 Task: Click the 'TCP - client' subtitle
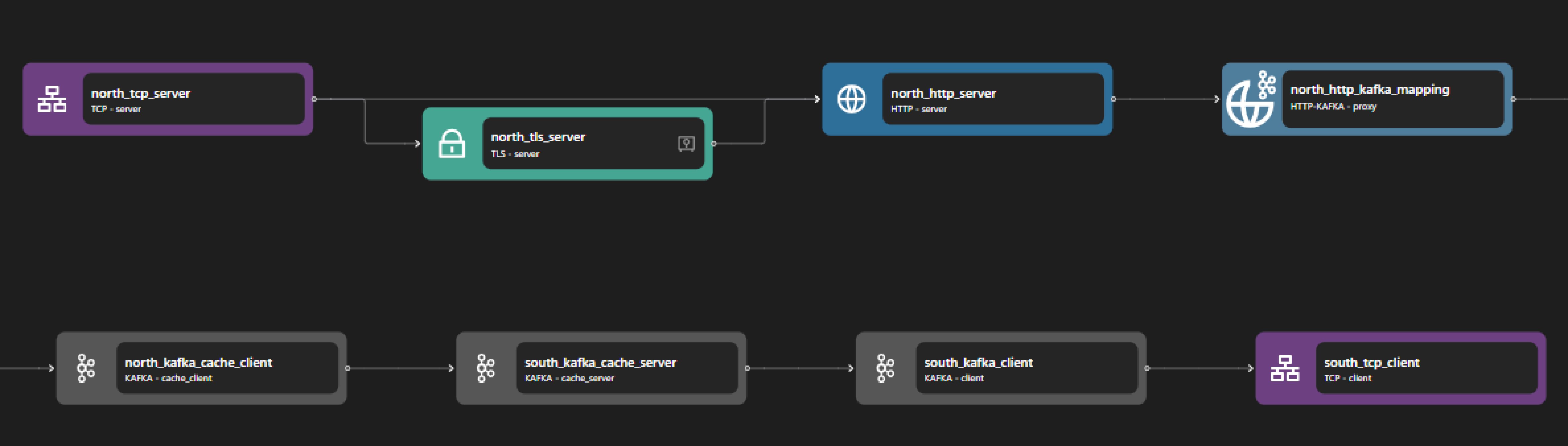point(1348,379)
